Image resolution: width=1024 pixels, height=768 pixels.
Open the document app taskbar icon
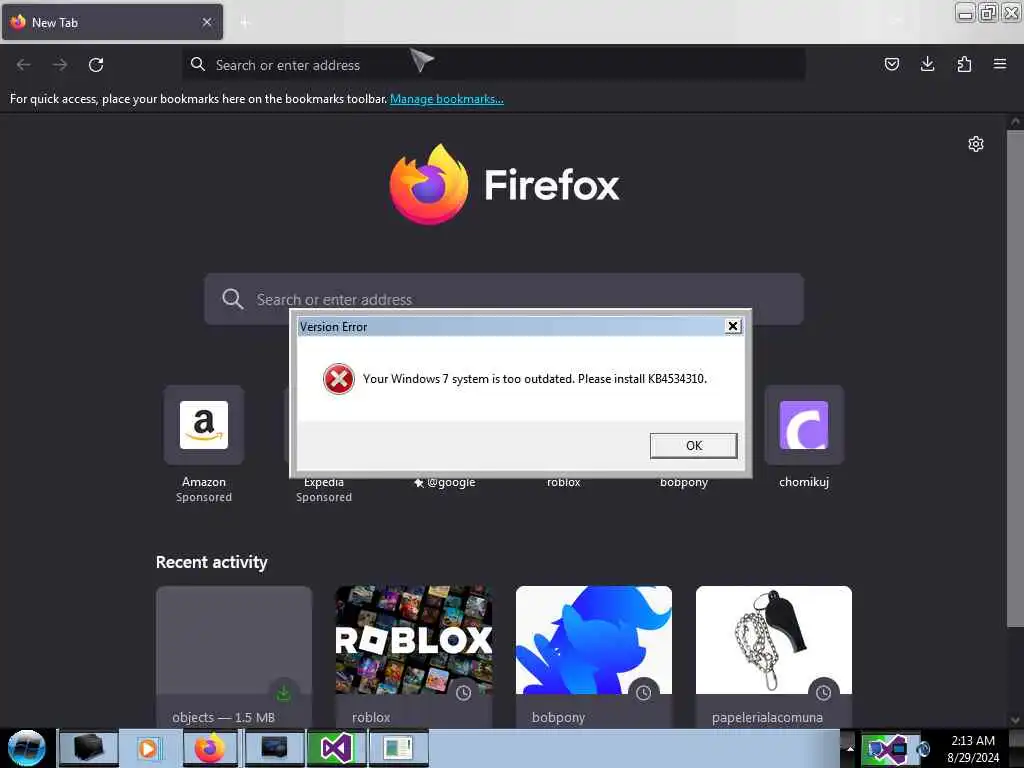(398, 748)
